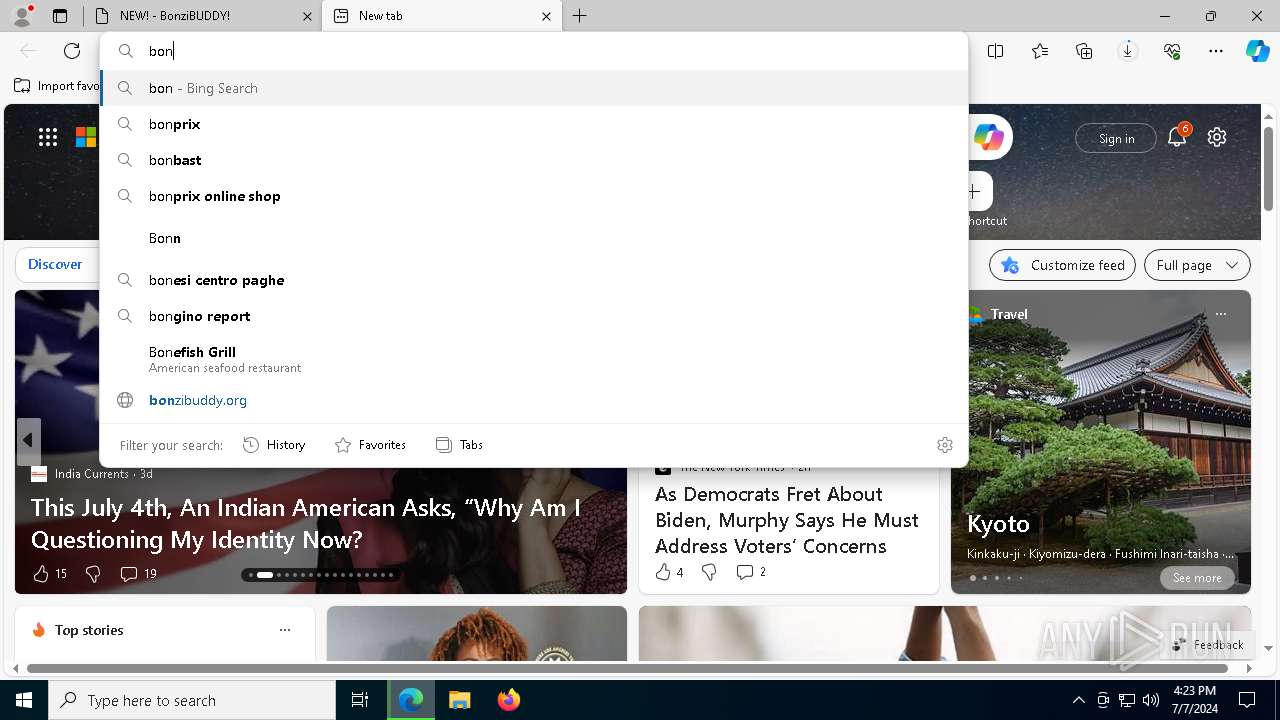Open the Favorites star toolbar icon
Screen dimensions: 1280x720
(x=1040, y=51)
